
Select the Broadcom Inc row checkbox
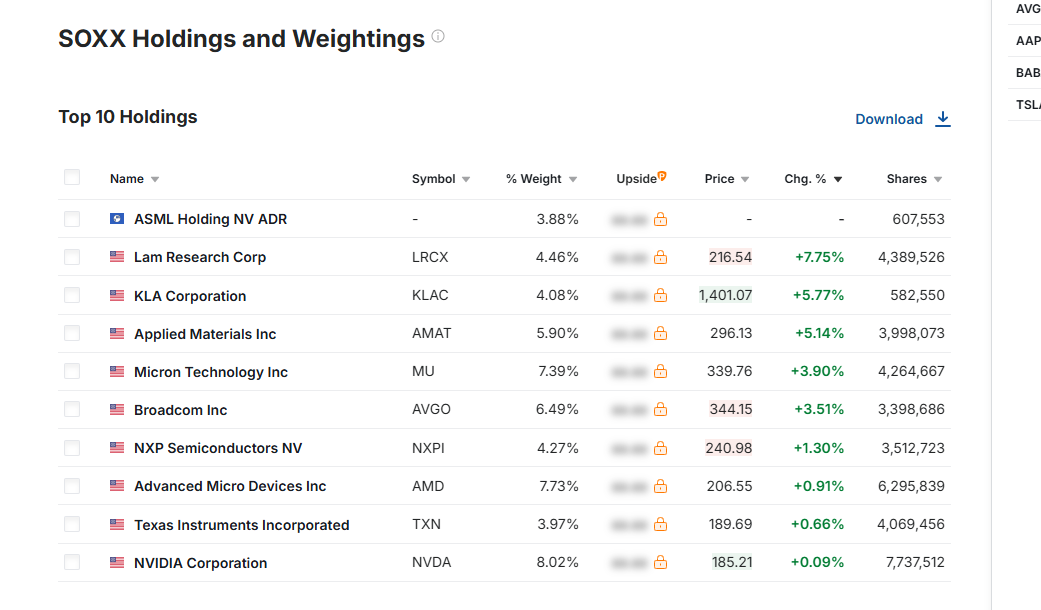click(x=72, y=409)
